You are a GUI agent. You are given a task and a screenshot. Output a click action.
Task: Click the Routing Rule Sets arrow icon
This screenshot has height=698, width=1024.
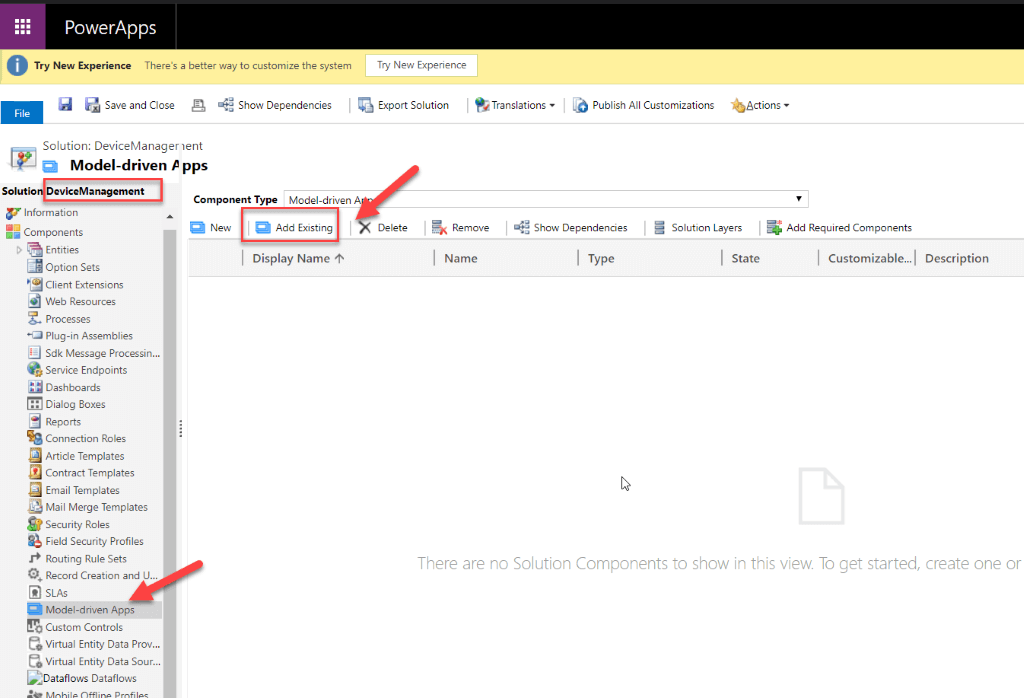tap(35, 558)
